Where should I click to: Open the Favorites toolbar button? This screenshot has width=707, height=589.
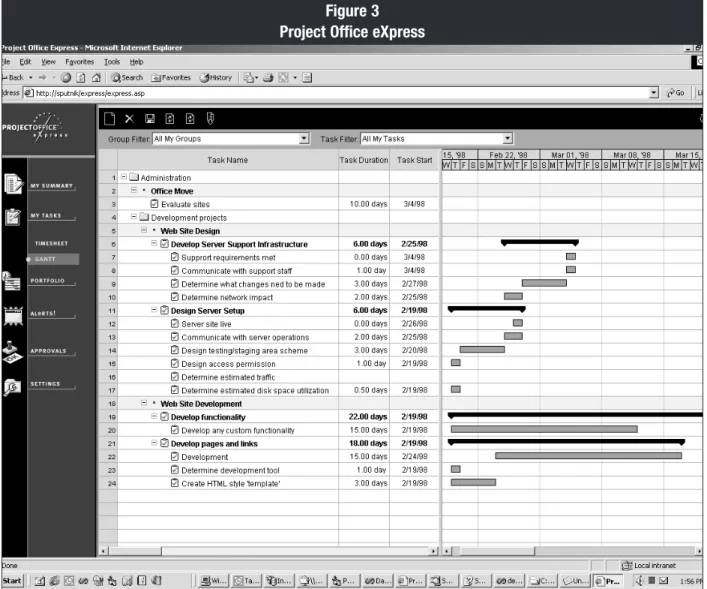click(x=171, y=78)
